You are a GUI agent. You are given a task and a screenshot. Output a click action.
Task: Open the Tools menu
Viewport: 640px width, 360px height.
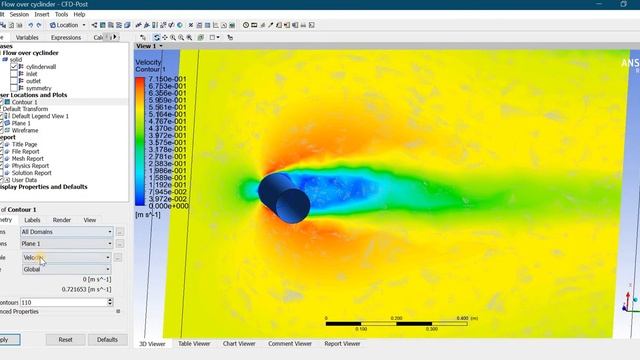[x=61, y=14]
